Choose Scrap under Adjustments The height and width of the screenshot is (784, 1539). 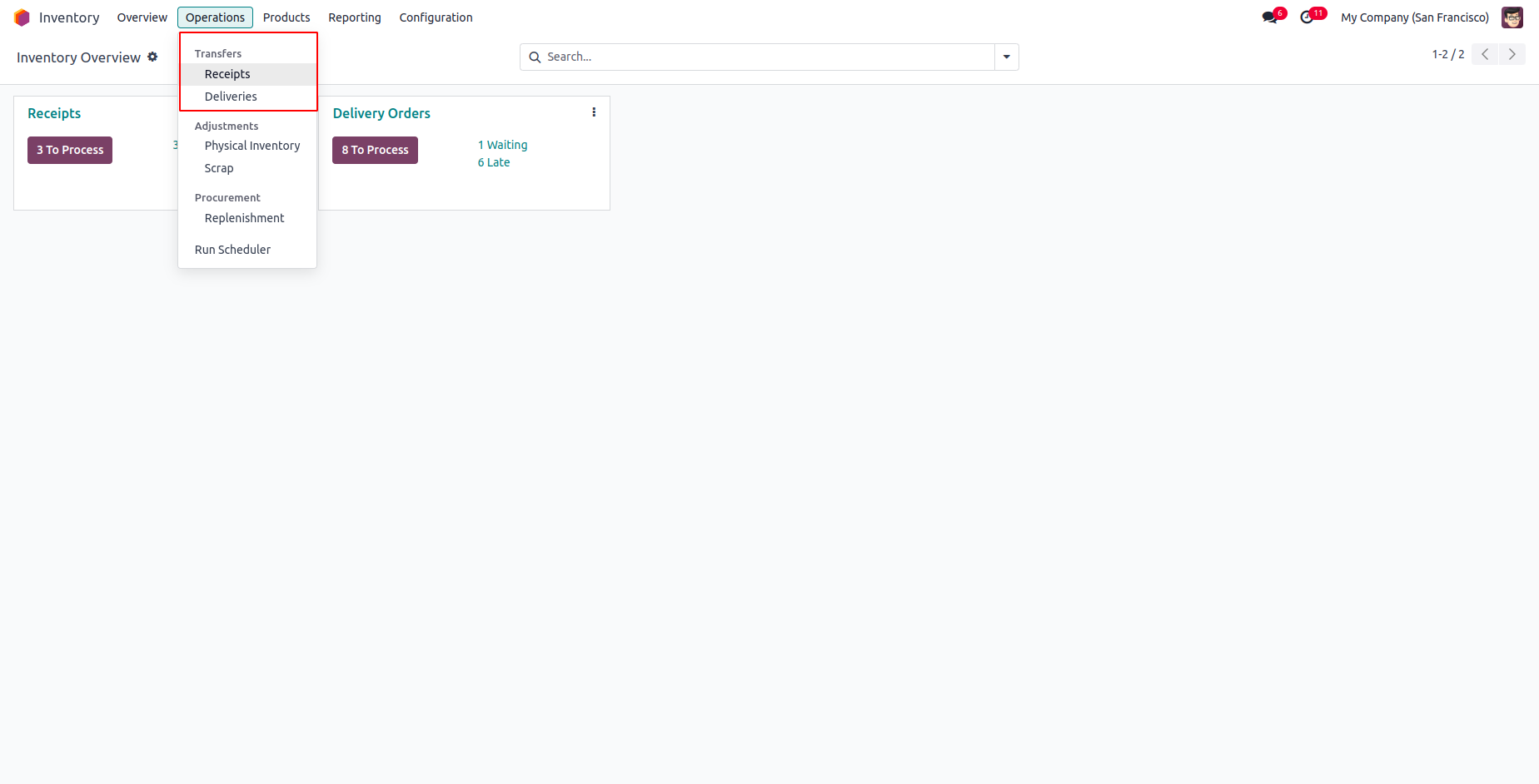247,168
